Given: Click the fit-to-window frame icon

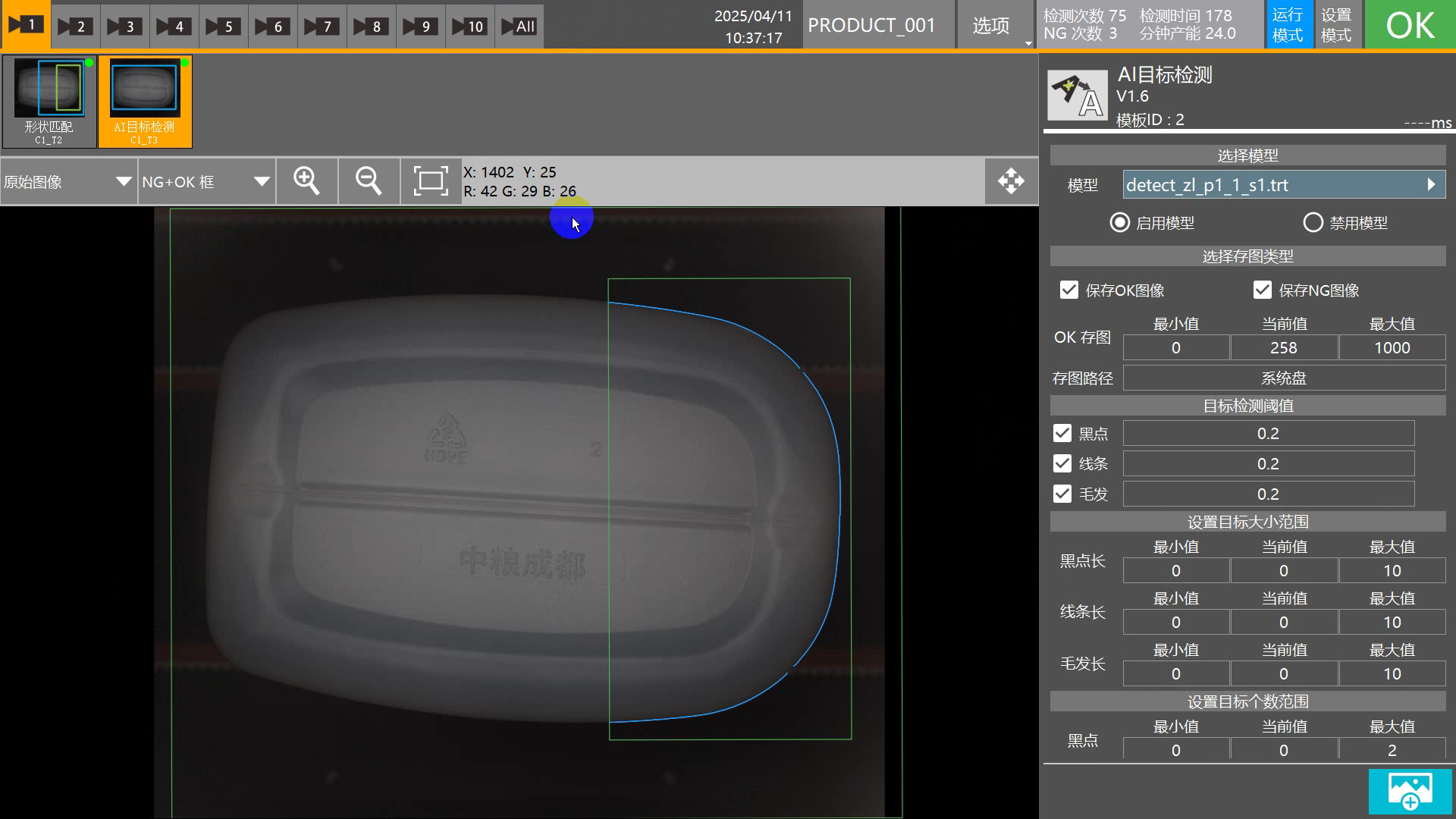Looking at the screenshot, I should click(x=430, y=181).
